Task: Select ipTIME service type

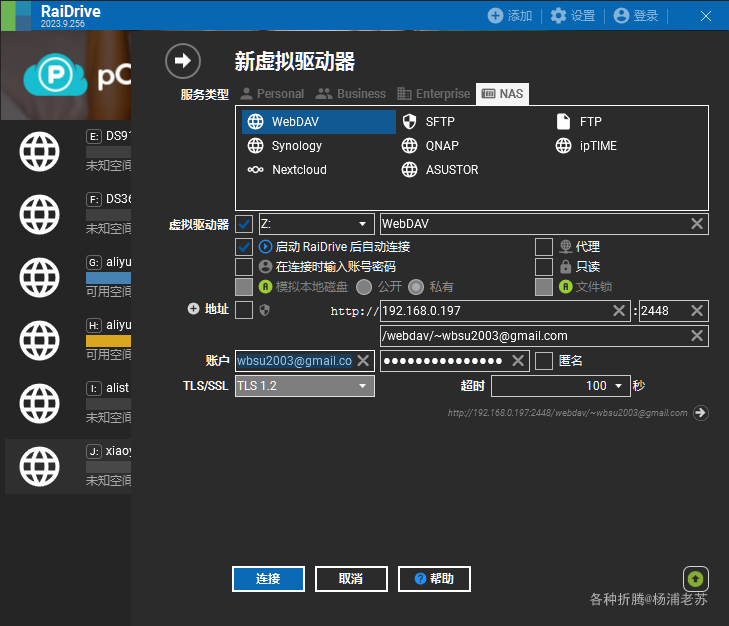Action: pyautogui.click(x=586, y=146)
